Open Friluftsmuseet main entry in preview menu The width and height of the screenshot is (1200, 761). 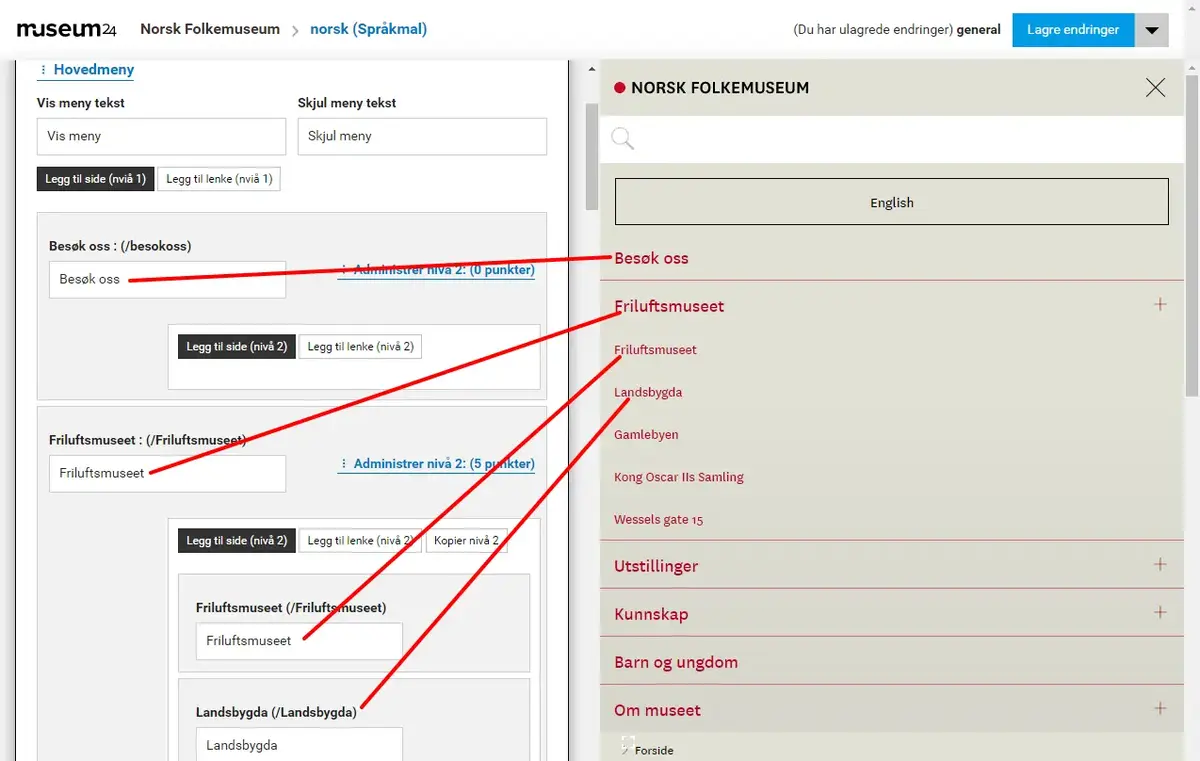tap(669, 306)
